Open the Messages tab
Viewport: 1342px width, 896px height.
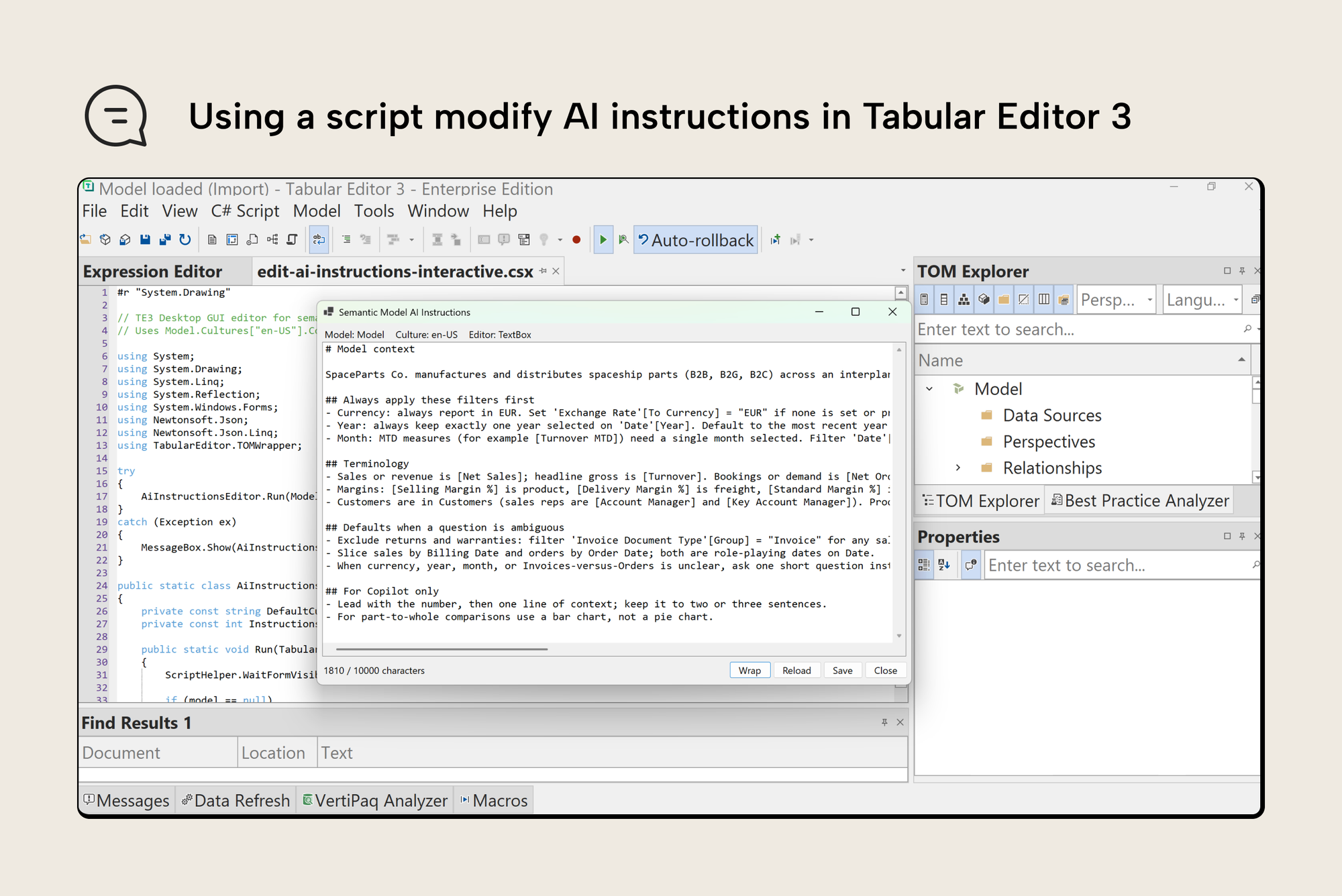click(x=126, y=800)
